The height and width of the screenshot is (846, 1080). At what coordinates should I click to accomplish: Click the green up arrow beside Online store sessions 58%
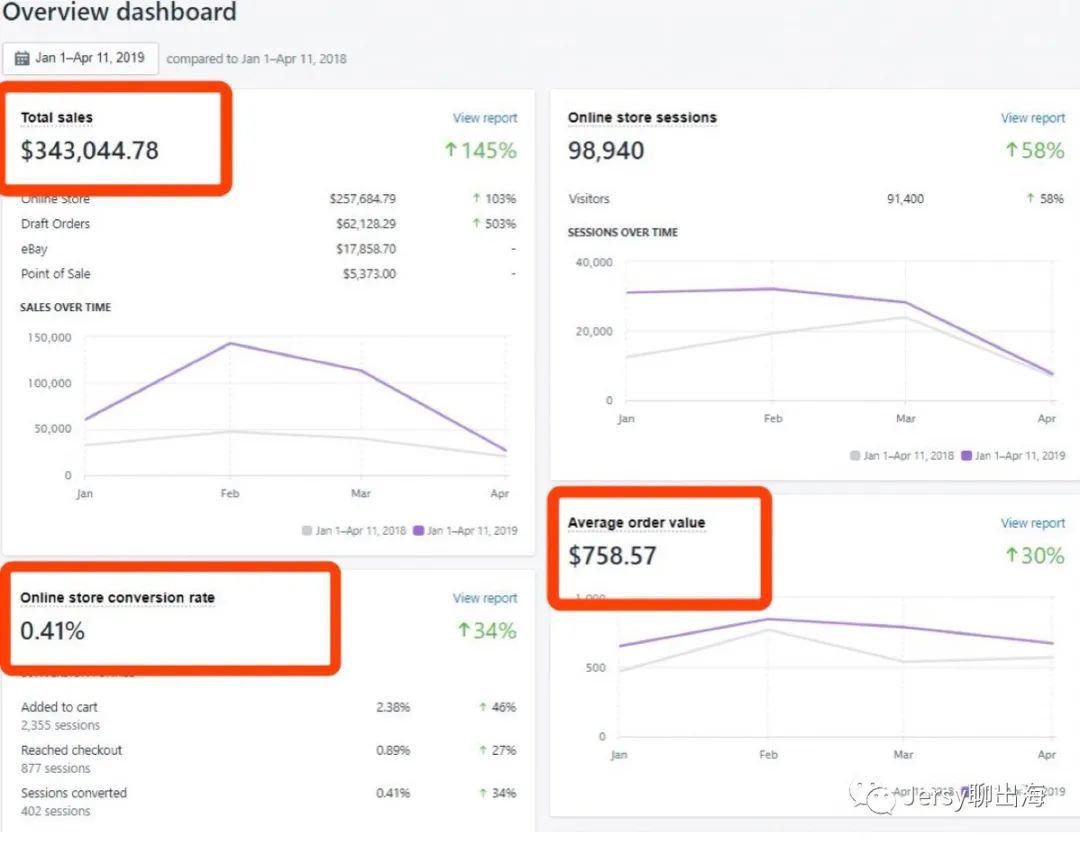pyautogui.click(x=1012, y=150)
